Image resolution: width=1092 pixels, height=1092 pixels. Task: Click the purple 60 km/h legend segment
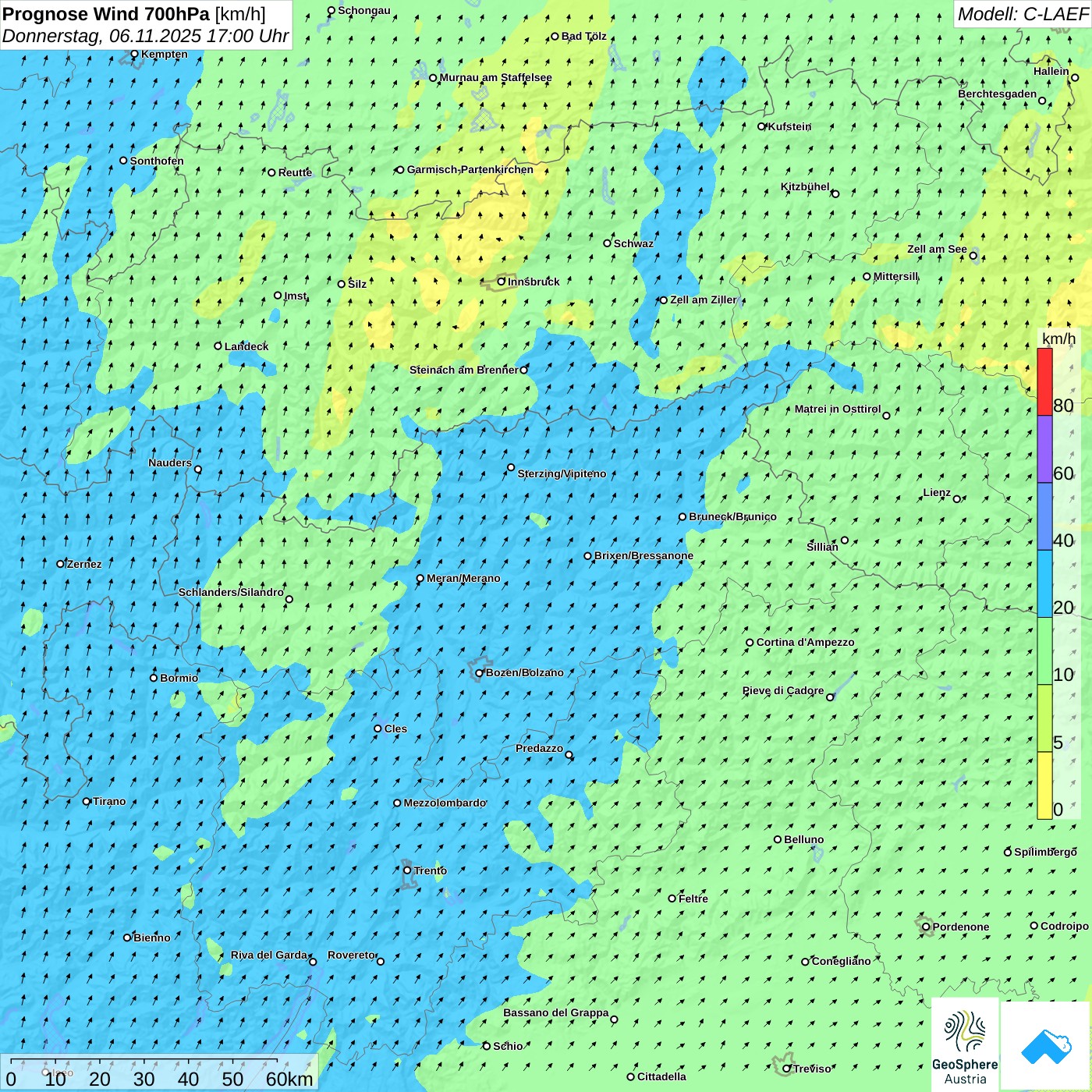(x=1044, y=449)
